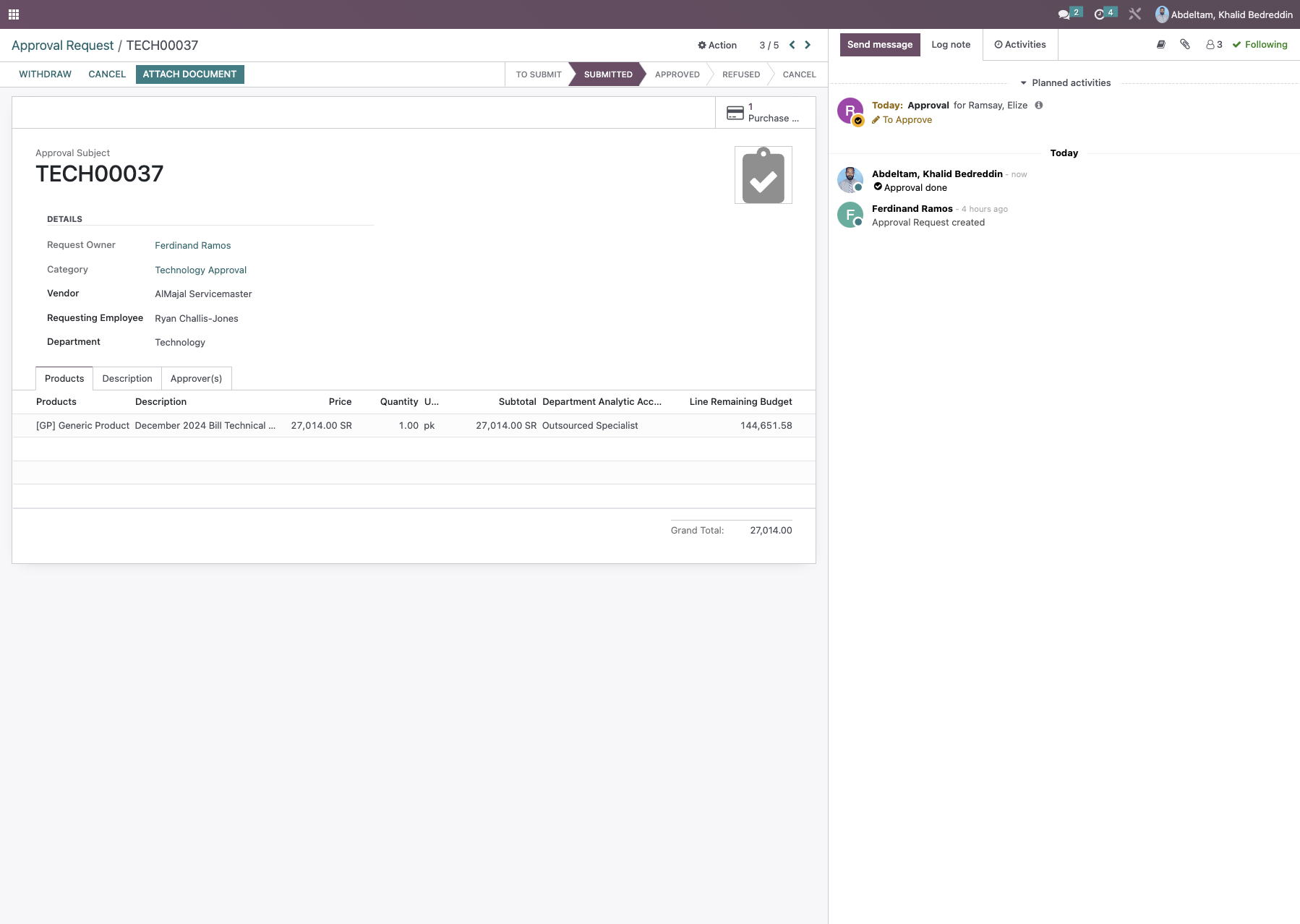The image size is (1300, 924).
Task: Click Attach Document button
Action: click(189, 74)
